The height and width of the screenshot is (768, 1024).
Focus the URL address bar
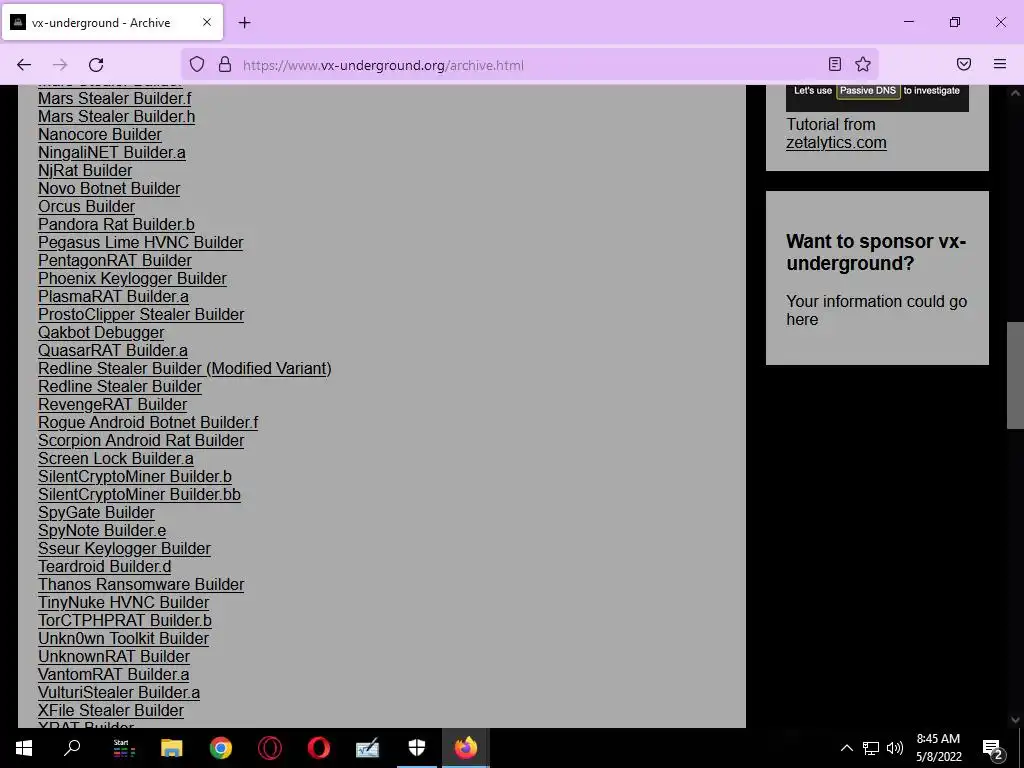(x=529, y=65)
